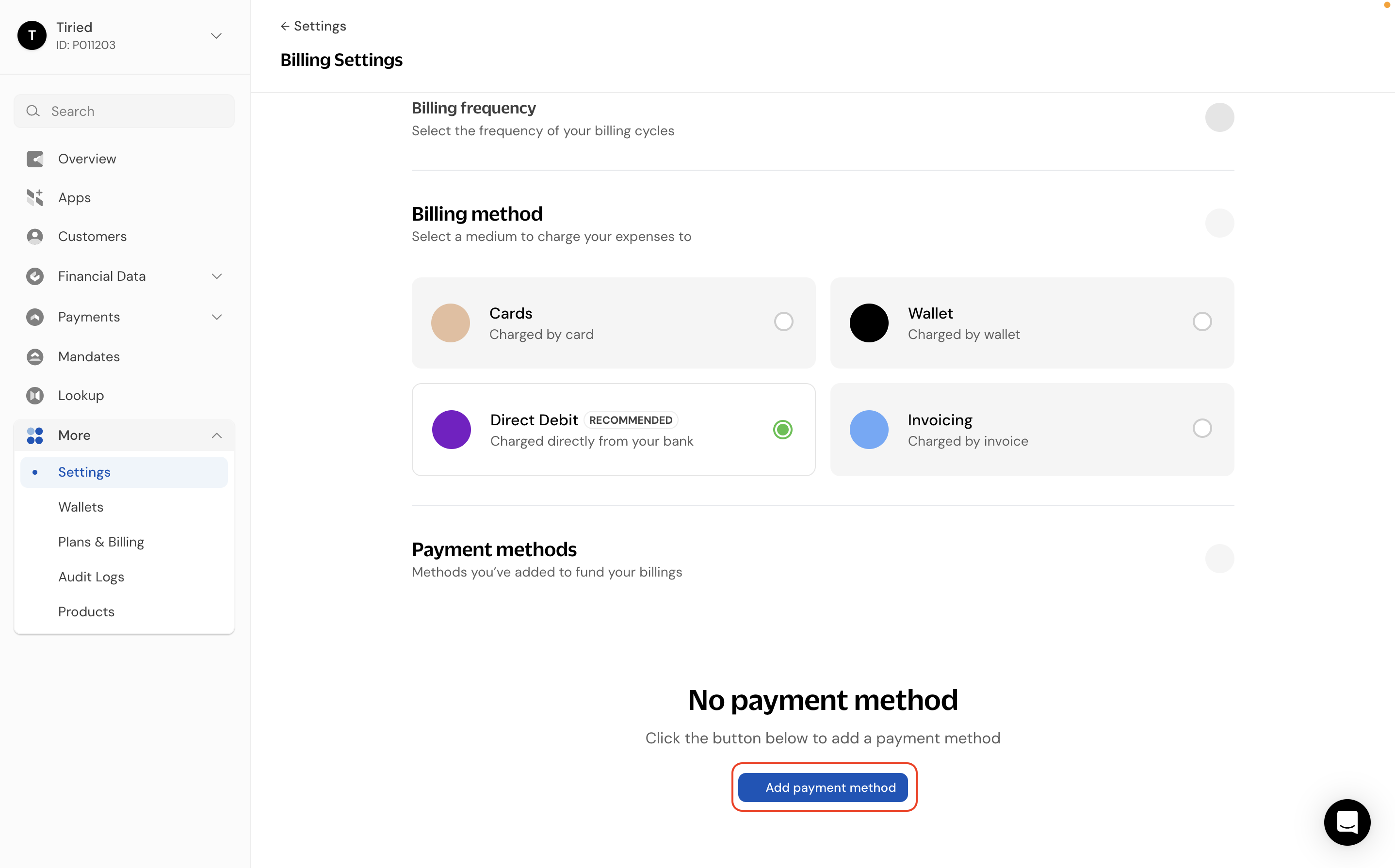
Task: Open the chat support bubble icon
Action: pyautogui.click(x=1347, y=822)
